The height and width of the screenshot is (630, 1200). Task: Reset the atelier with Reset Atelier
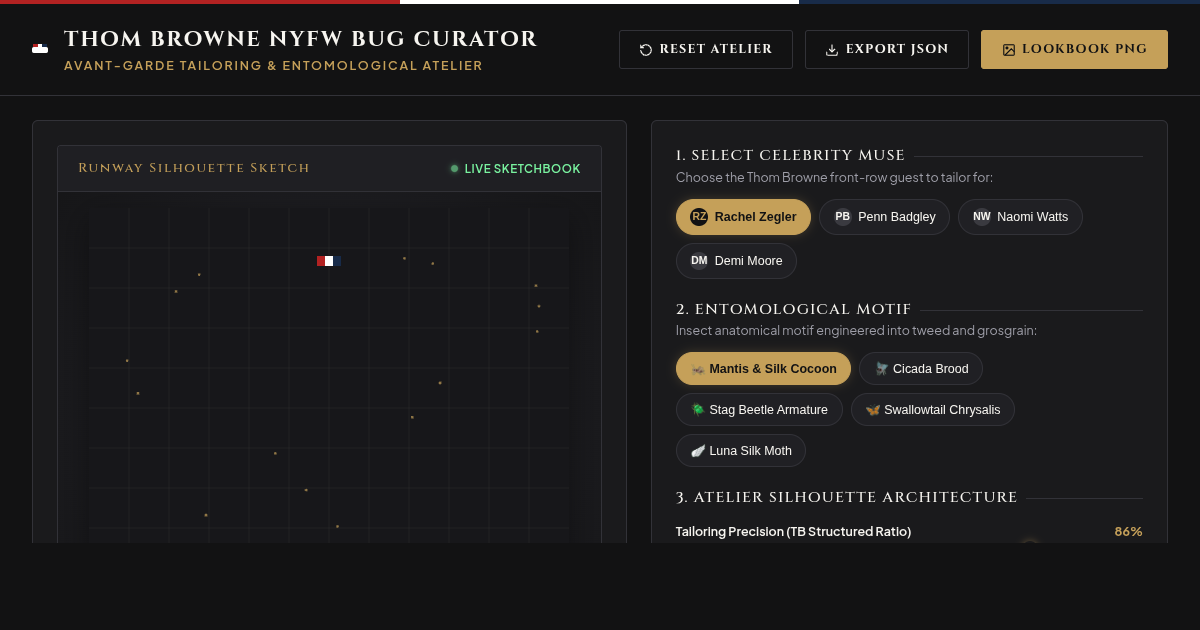[x=706, y=49]
